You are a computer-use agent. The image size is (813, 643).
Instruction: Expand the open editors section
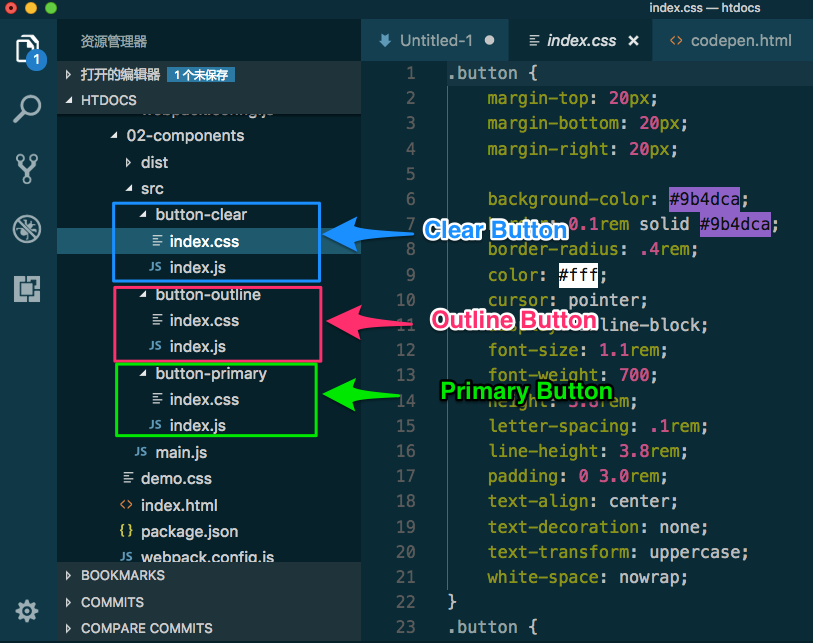coord(68,75)
